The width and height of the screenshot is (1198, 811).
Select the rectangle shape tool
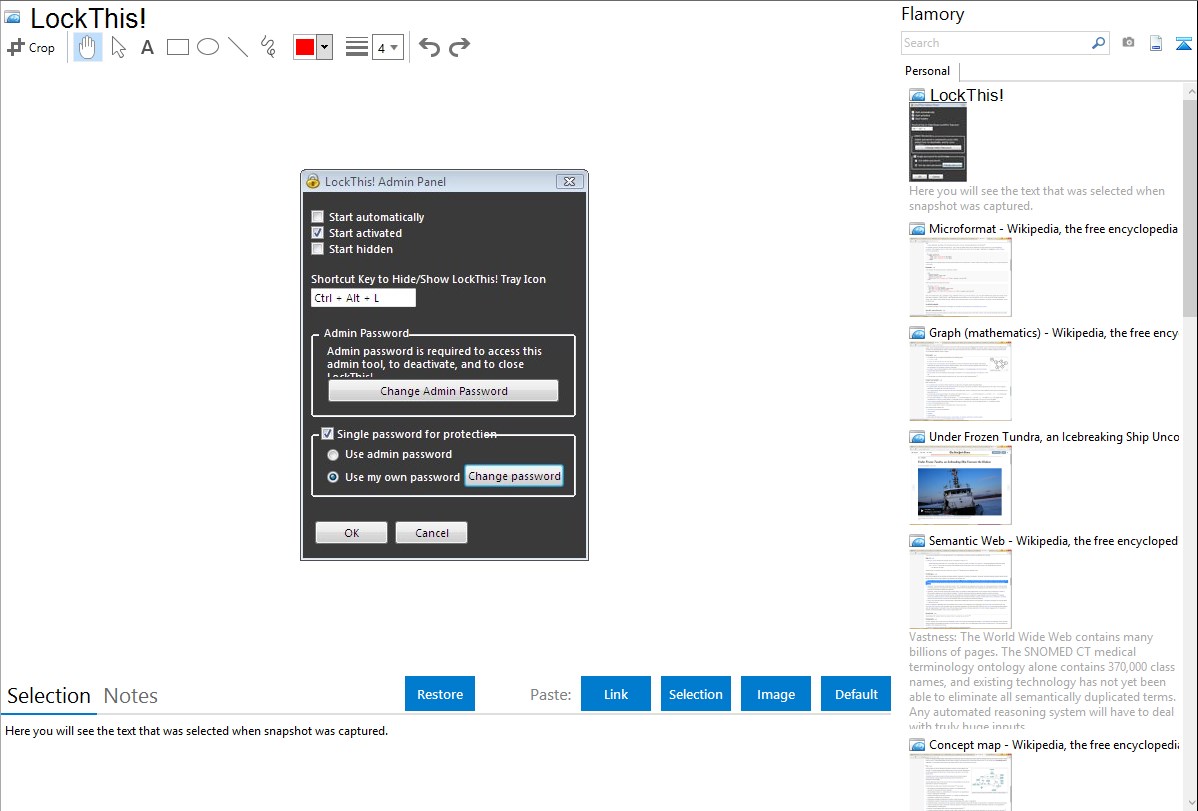[177, 47]
